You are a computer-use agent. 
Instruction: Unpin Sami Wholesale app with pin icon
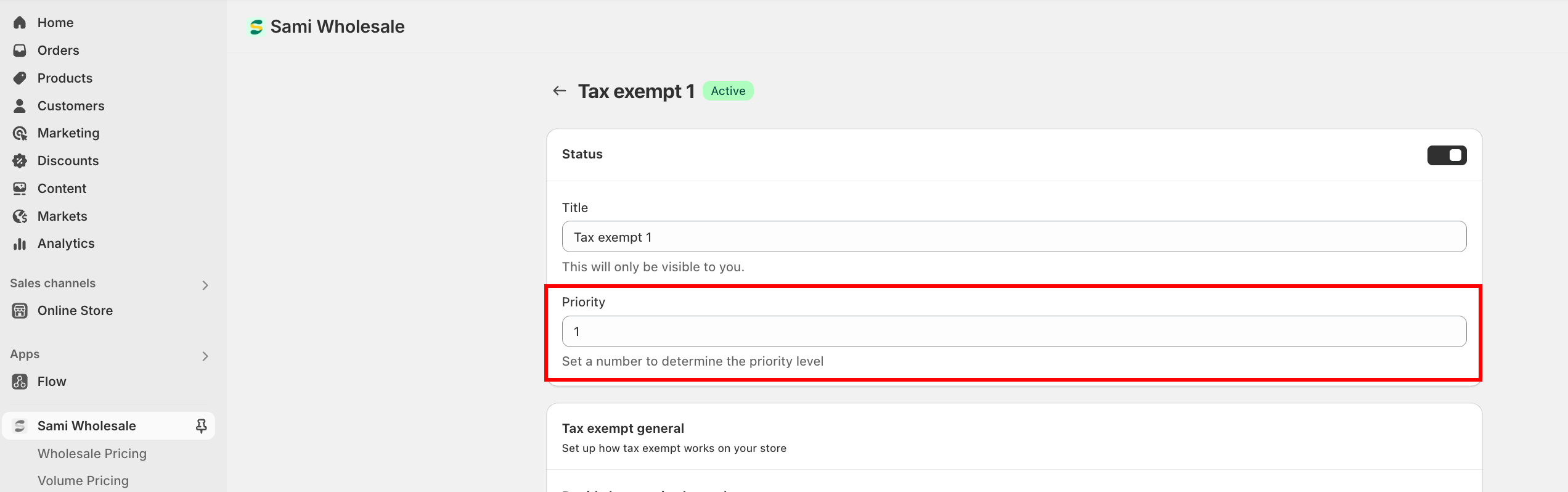[x=201, y=426]
